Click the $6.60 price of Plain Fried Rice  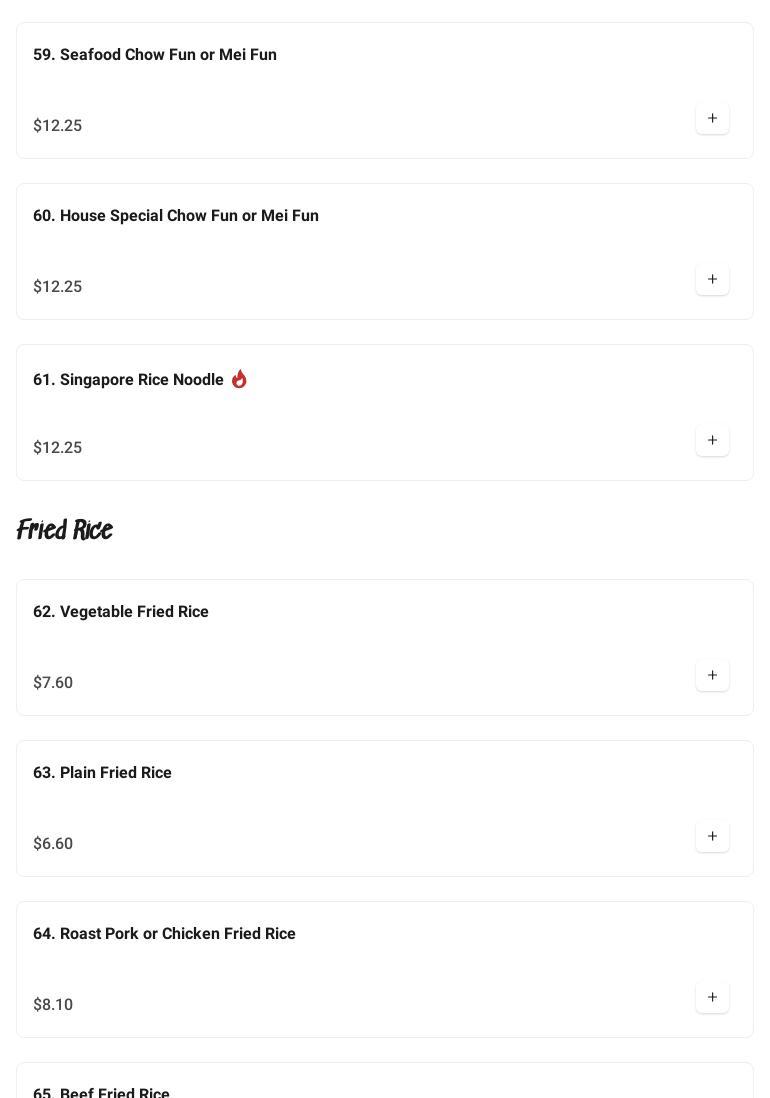pyautogui.click(x=53, y=844)
